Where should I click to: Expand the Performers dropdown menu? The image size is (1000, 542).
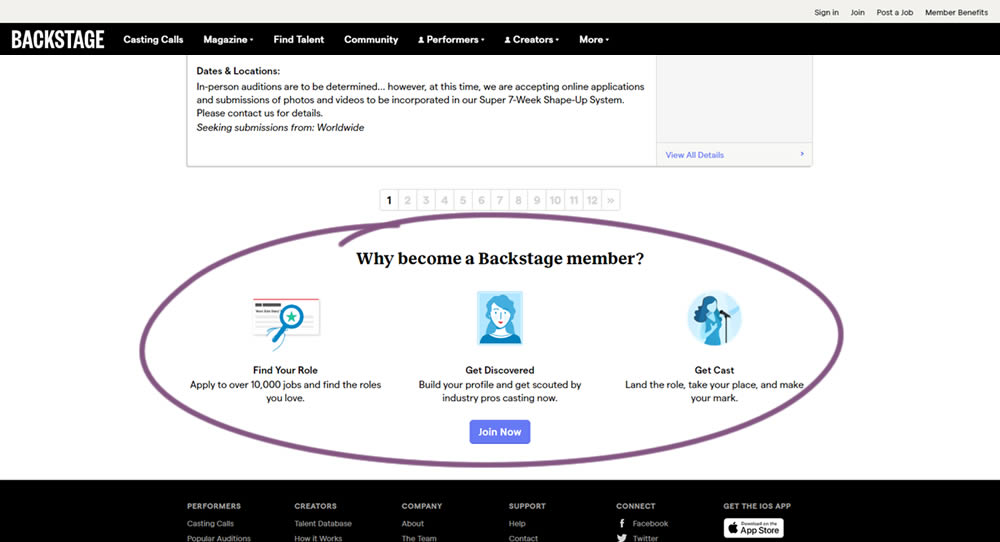451,40
